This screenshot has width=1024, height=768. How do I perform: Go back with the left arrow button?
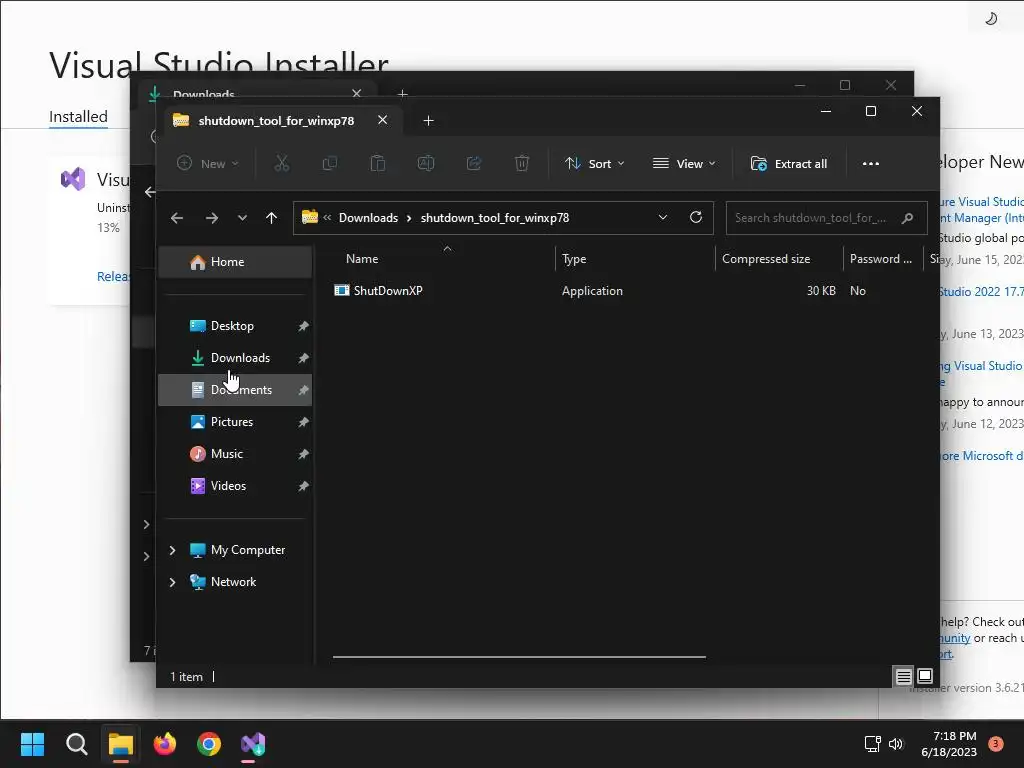[x=177, y=218]
